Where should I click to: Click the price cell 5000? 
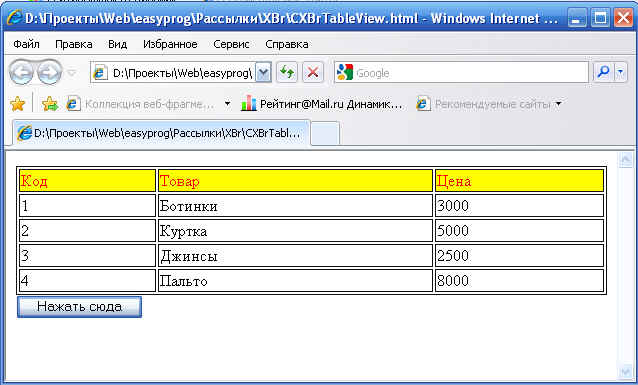click(519, 231)
